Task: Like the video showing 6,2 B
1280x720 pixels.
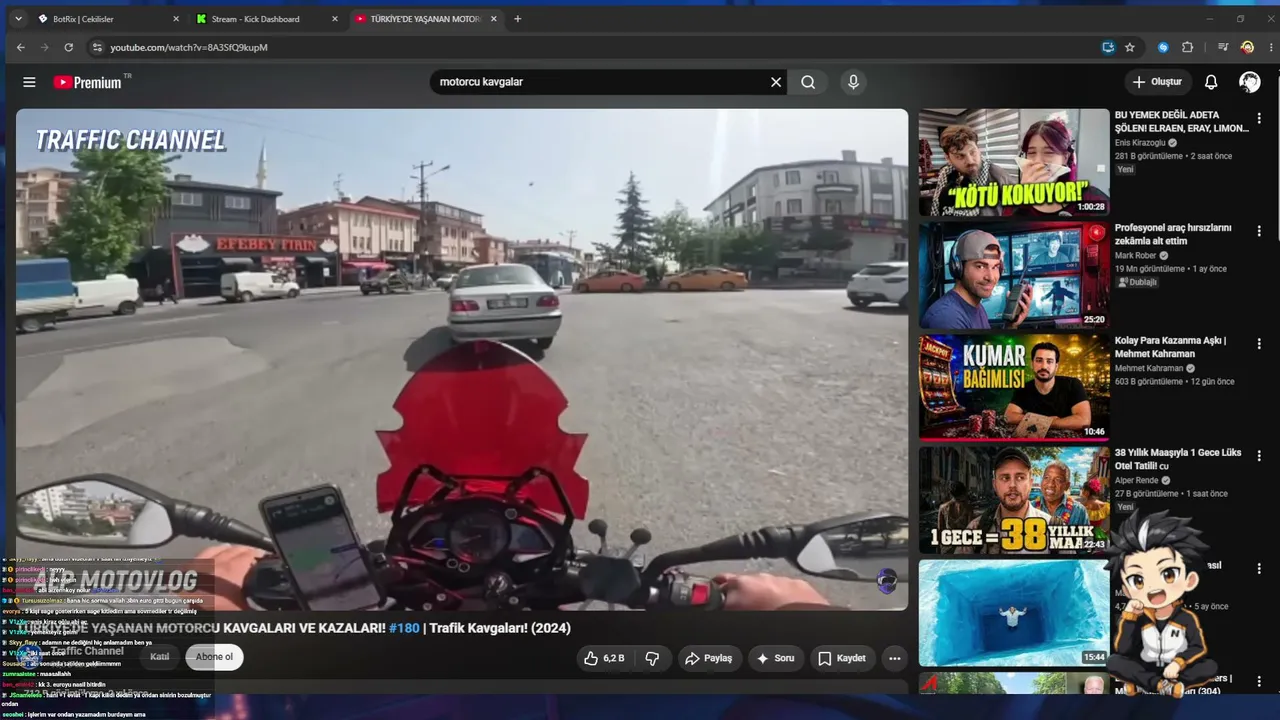Action: coord(605,658)
